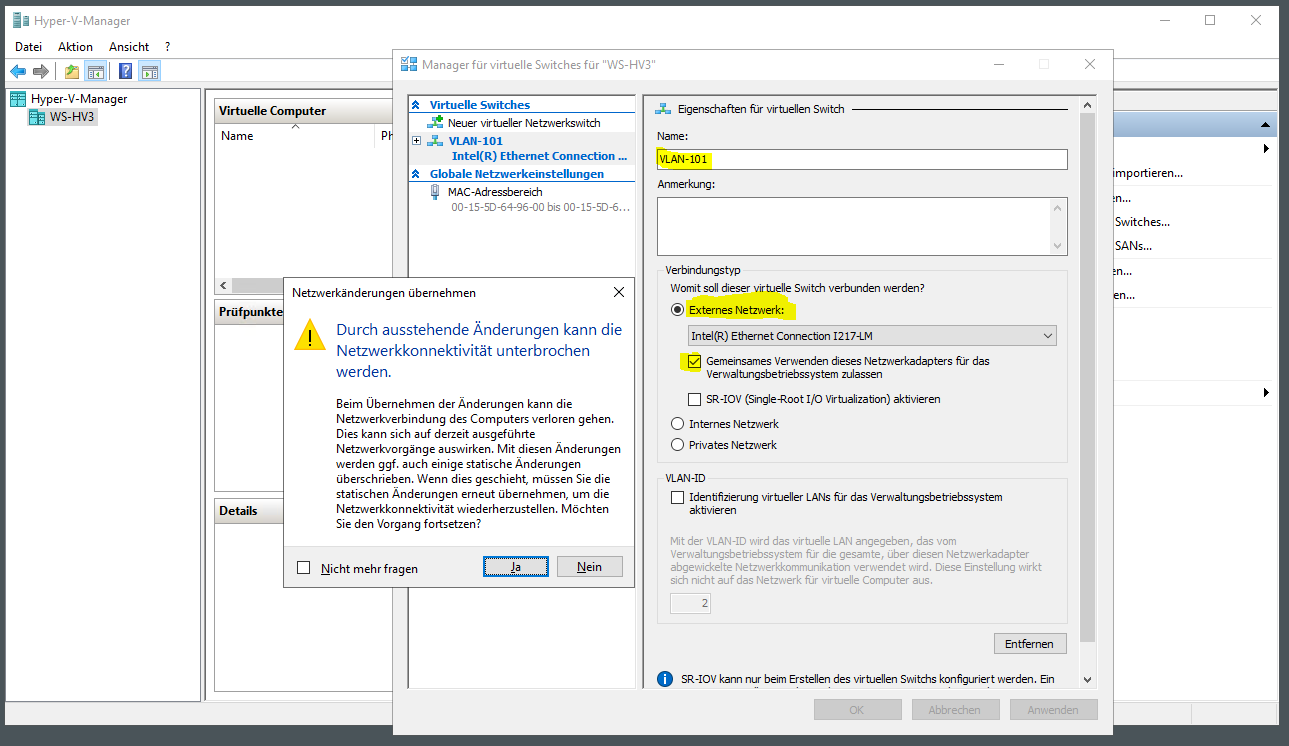Select Internes Netzwerk radio button
1289x746 pixels.
pyautogui.click(x=678, y=424)
